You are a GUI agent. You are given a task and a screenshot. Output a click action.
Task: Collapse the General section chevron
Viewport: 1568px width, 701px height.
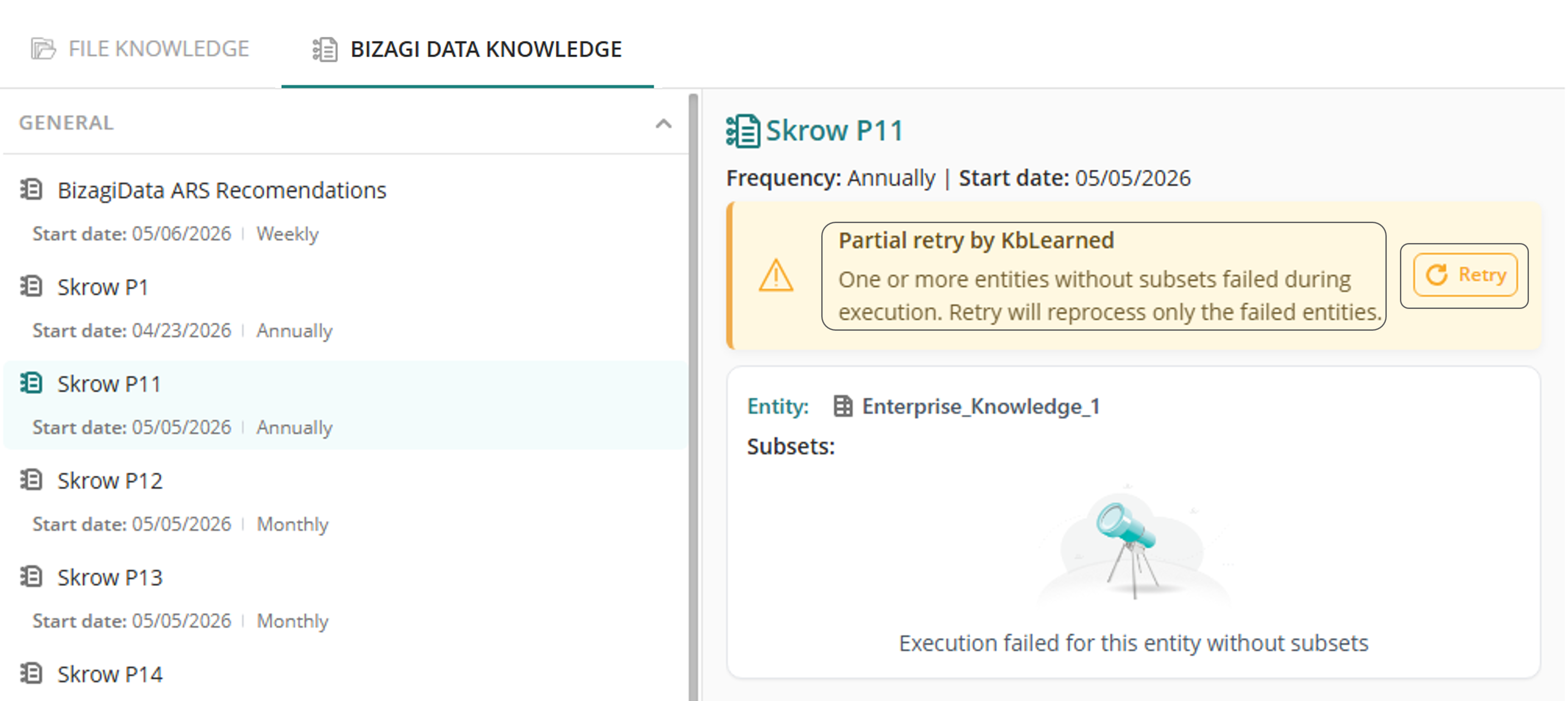pos(664,124)
